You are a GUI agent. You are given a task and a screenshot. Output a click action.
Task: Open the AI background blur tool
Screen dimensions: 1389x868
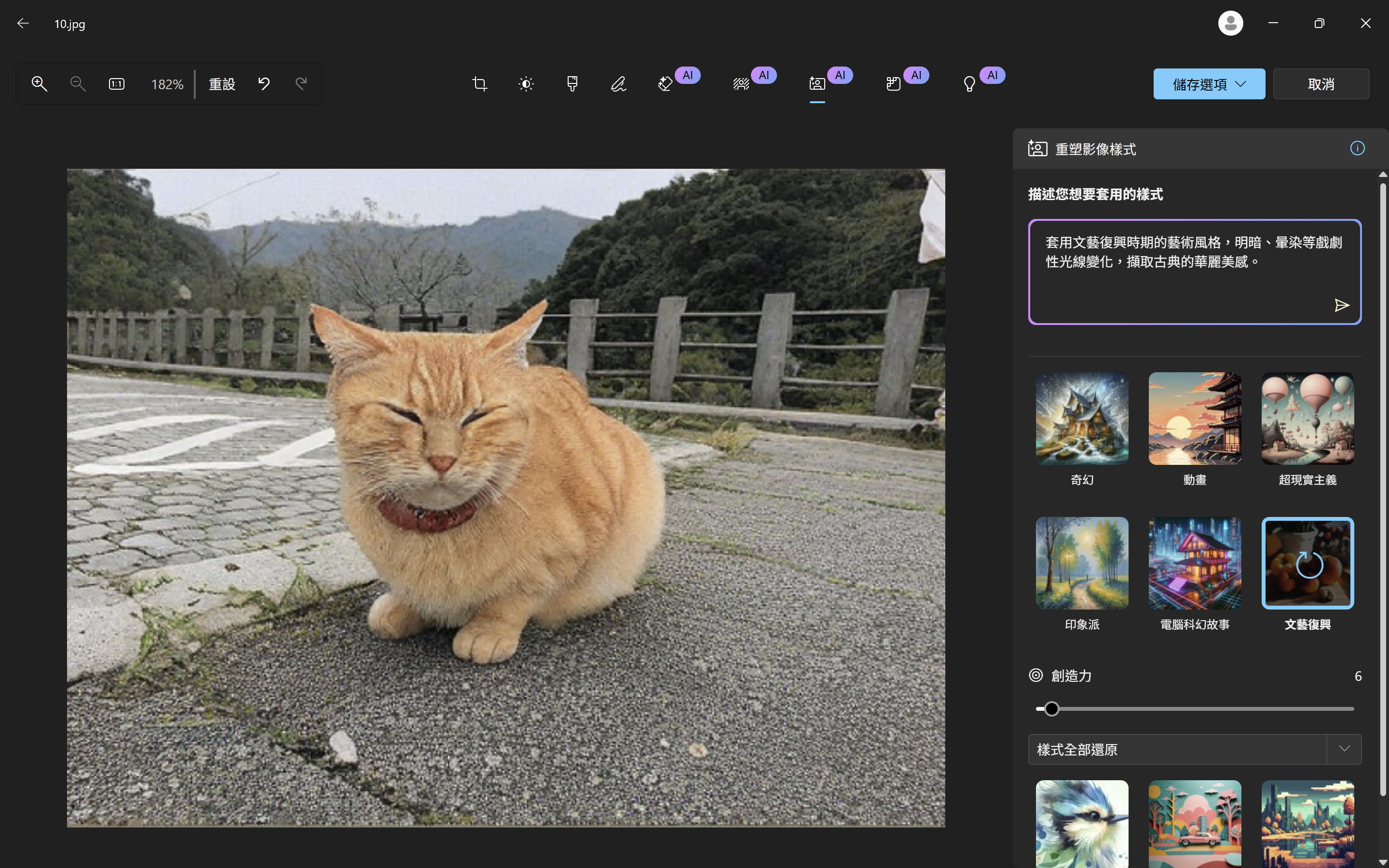coord(741,84)
